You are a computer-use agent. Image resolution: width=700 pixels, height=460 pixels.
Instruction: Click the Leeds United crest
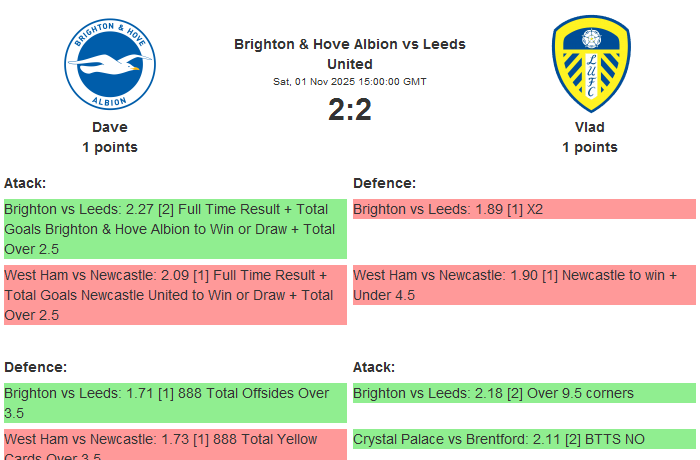pos(590,63)
